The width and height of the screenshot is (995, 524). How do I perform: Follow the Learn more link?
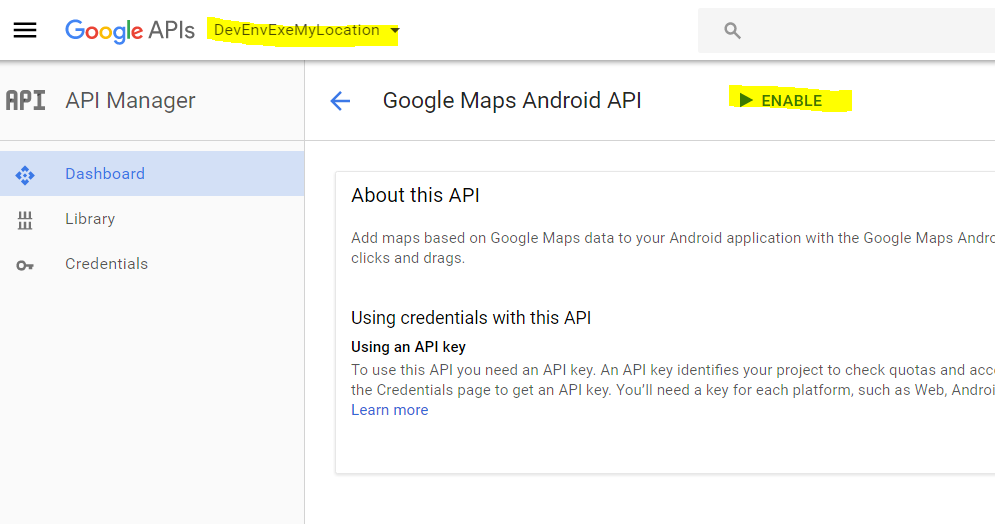(x=390, y=410)
